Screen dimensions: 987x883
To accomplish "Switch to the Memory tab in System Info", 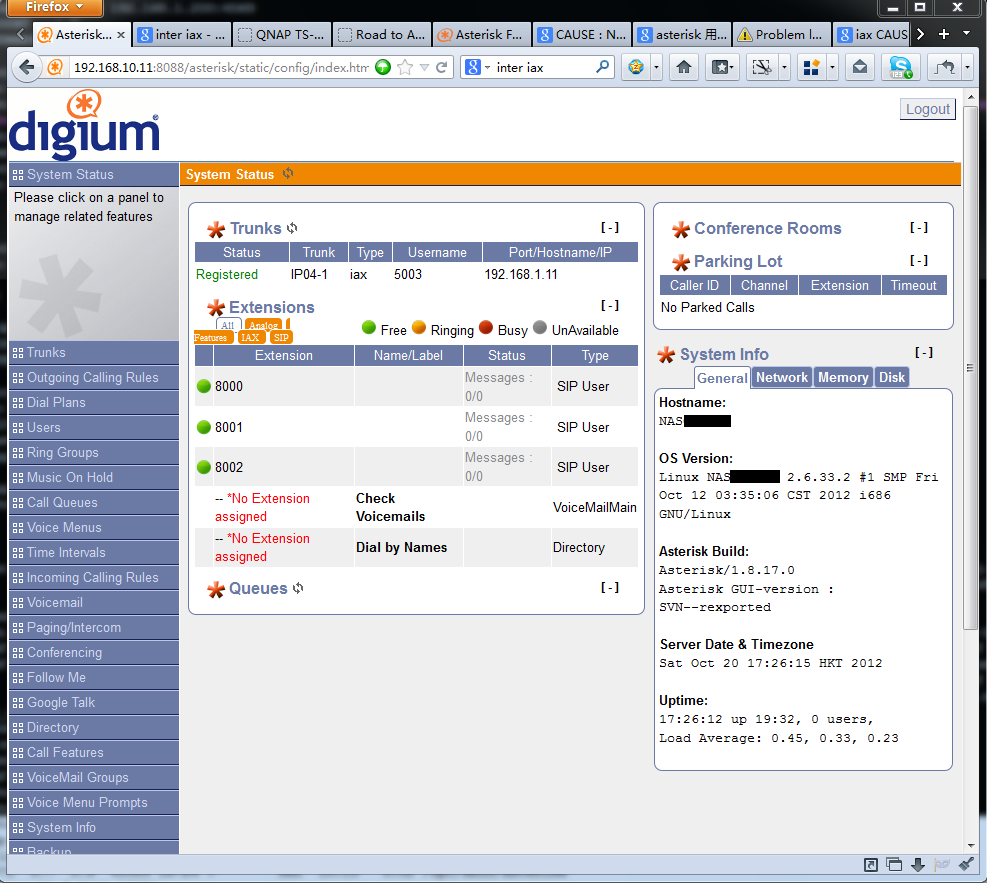I will pos(842,377).
